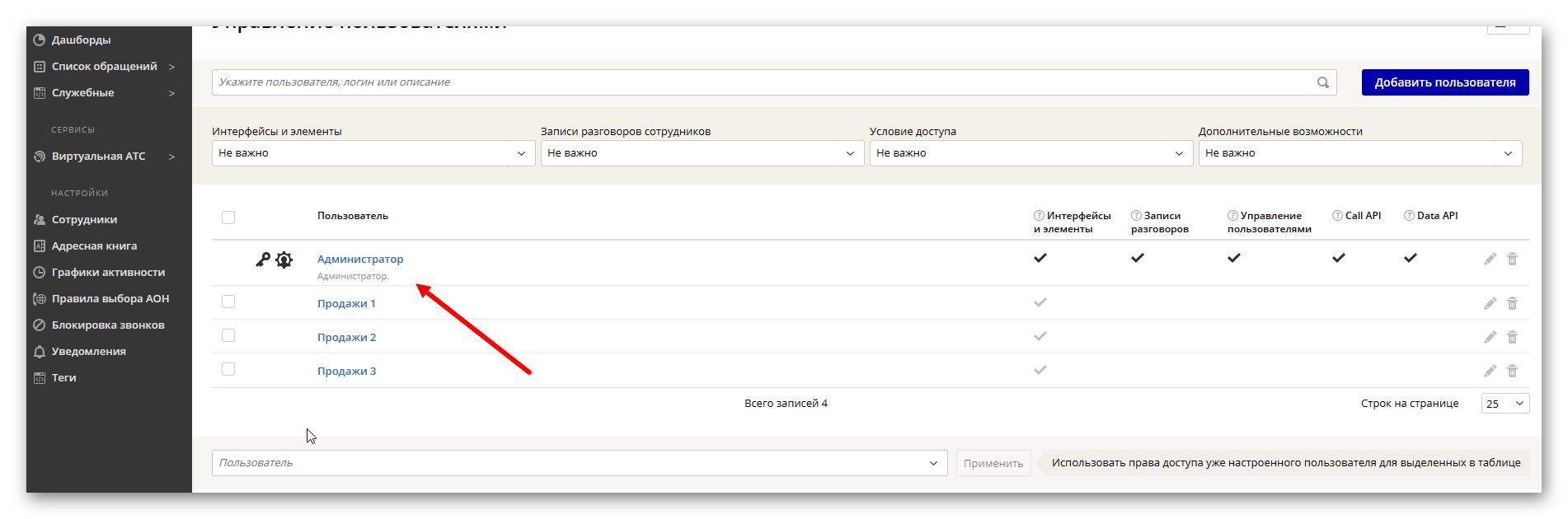Click the search magnifier icon
Screen dimensions: 1568x519
pos(1322,82)
